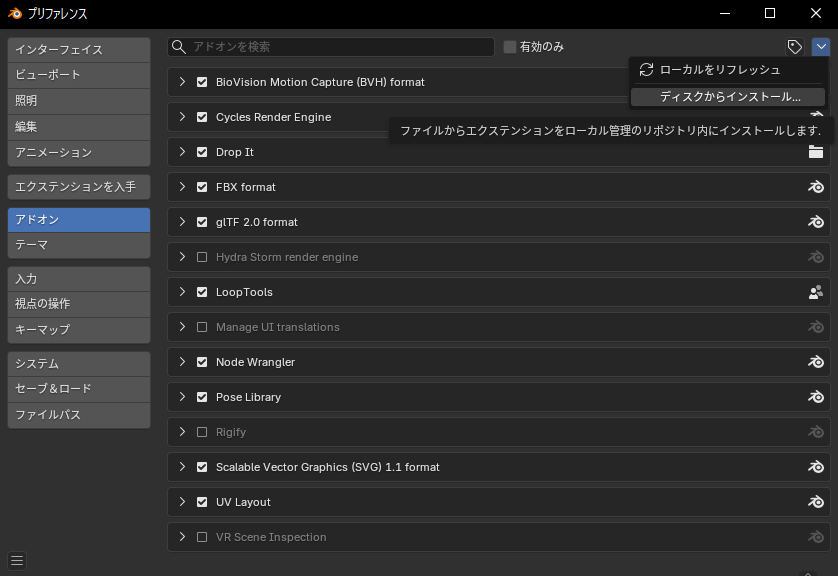The image size is (838, 576).
Task: Collapse the add-ons dropdown arrow menu at top right
Action: (x=821, y=47)
